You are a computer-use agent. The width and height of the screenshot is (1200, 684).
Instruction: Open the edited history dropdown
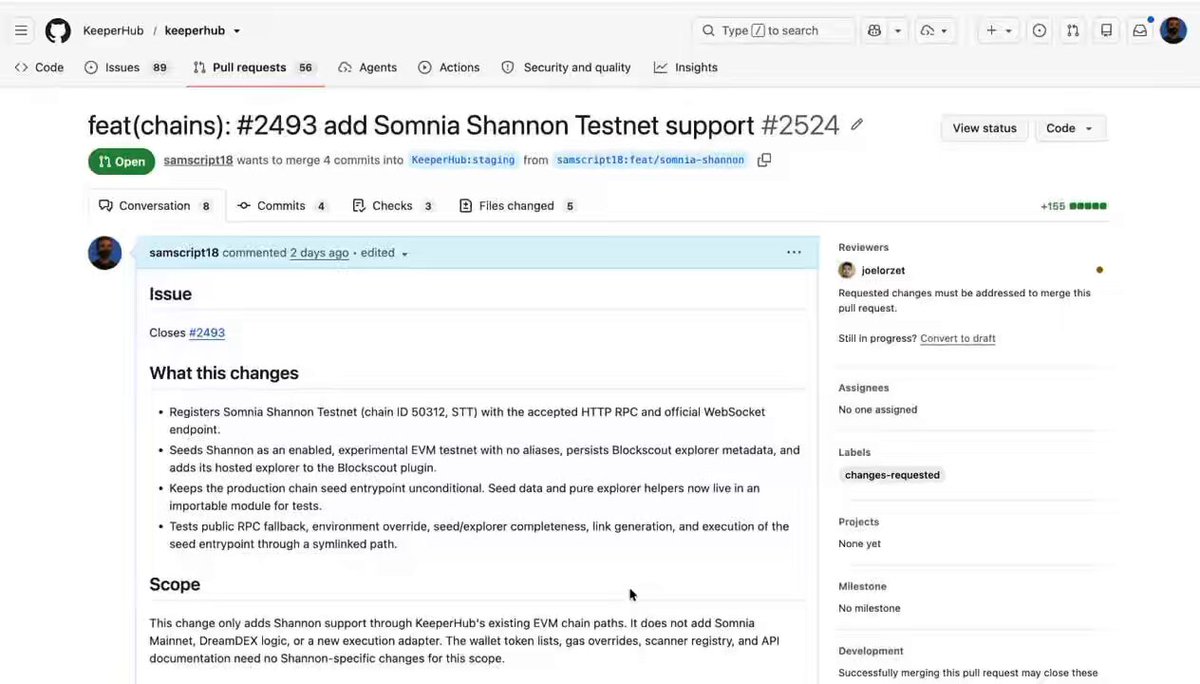(x=385, y=253)
